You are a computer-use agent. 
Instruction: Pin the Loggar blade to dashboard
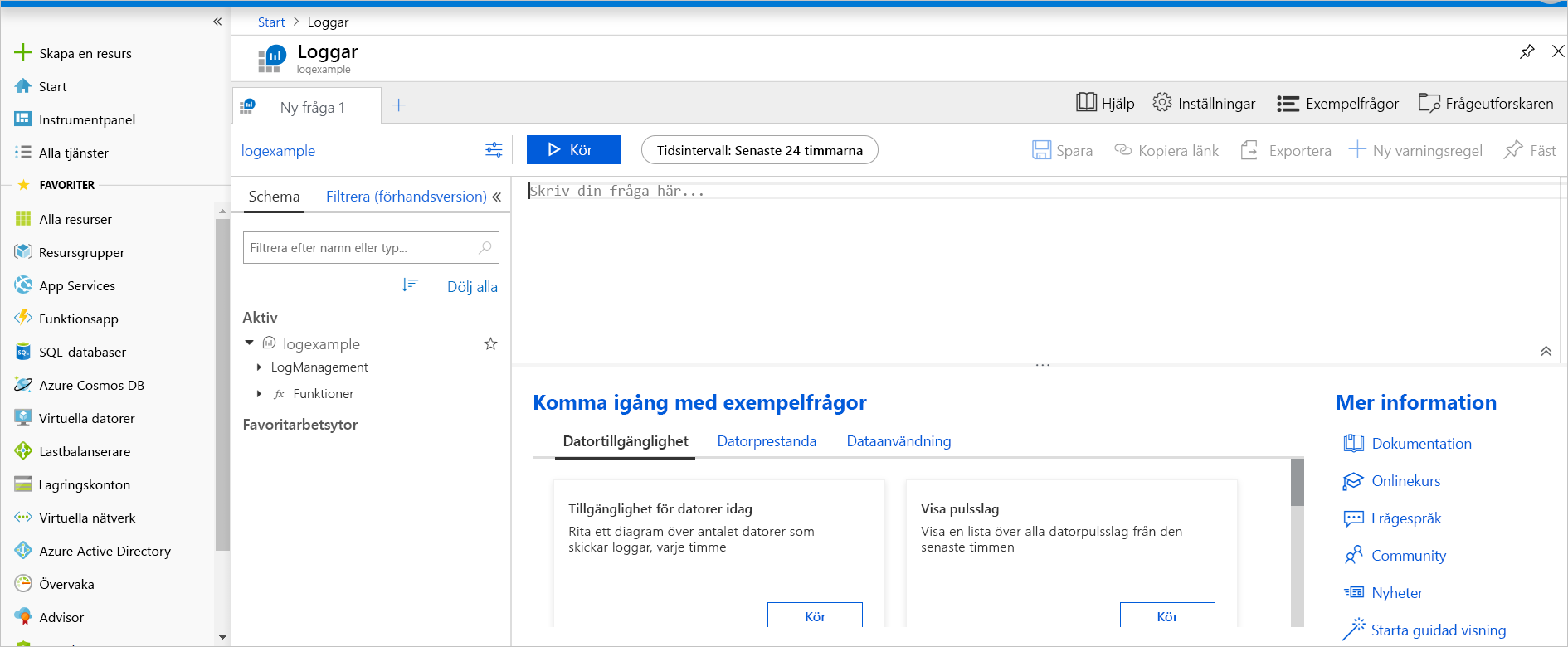pyautogui.click(x=1527, y=51)
